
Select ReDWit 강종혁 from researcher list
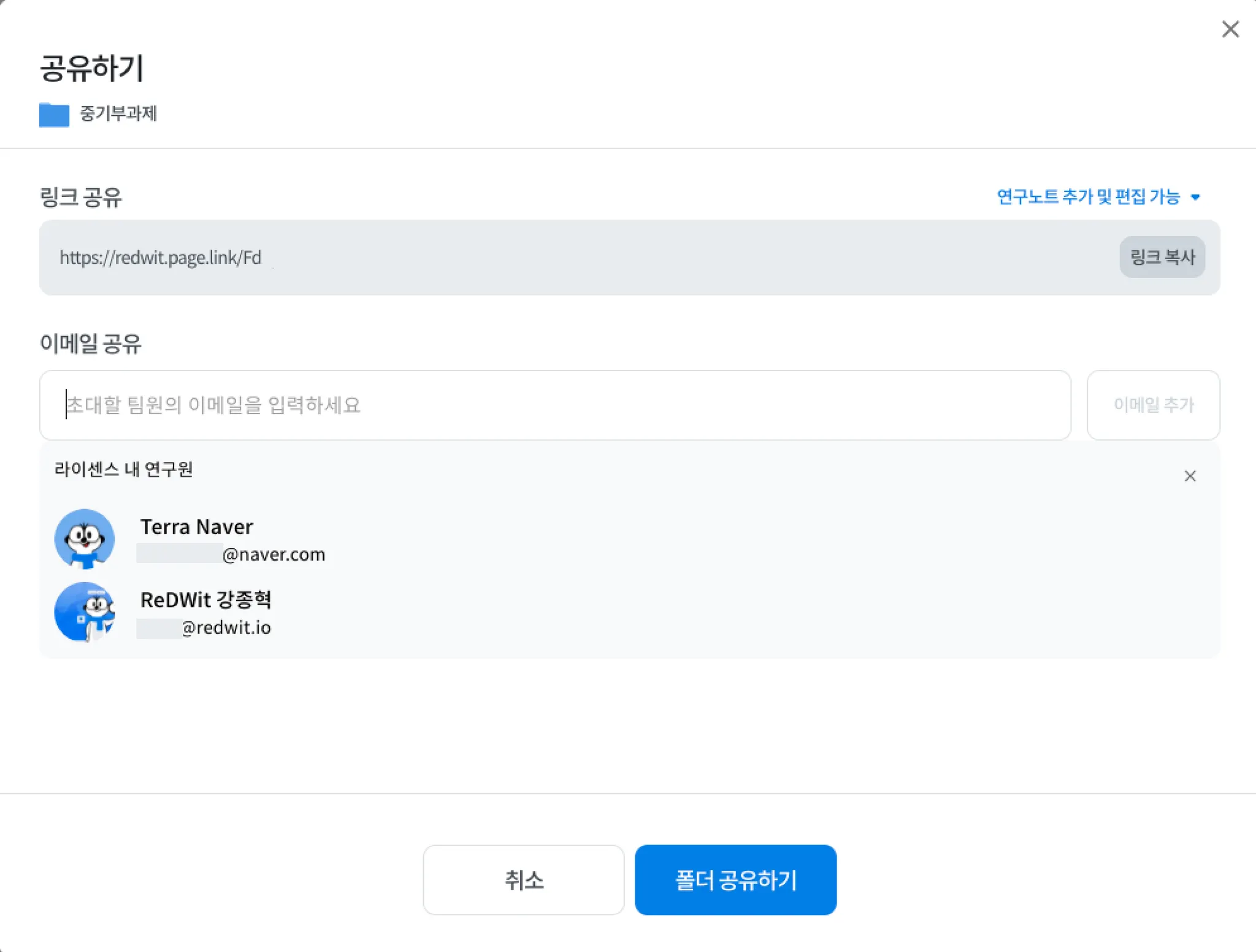click(205, 599)
